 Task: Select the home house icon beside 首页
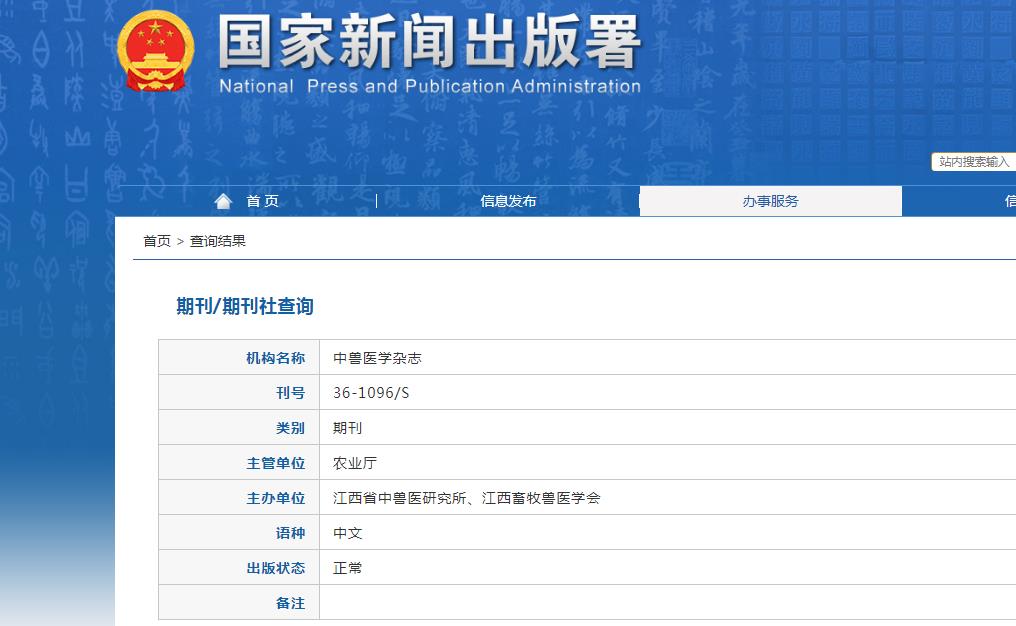222,200
